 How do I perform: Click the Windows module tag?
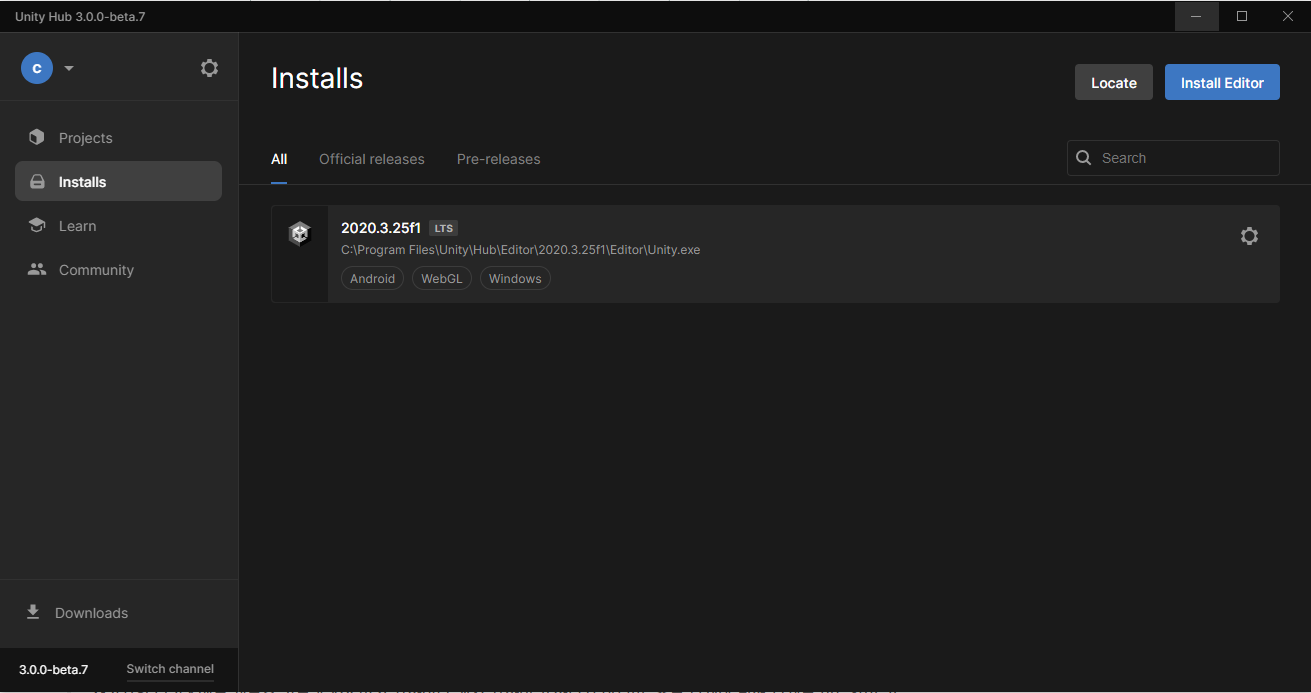point(515,279)
